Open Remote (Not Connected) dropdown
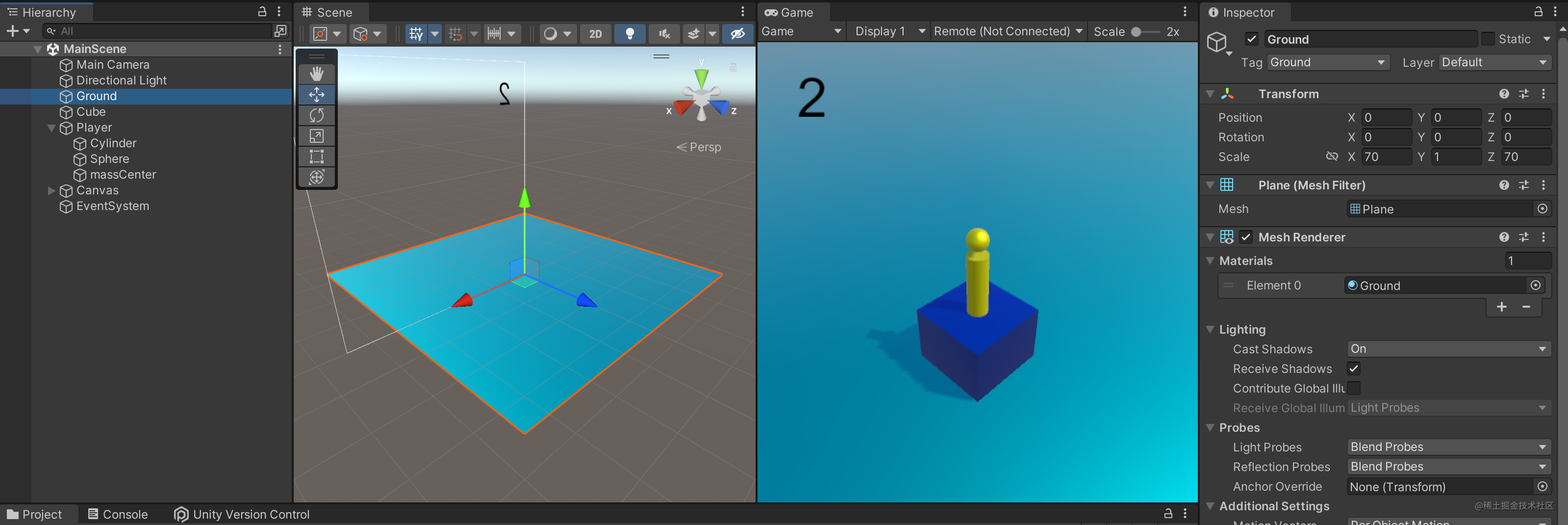This screenshot has width=1568, height=525. (1008, 31)
